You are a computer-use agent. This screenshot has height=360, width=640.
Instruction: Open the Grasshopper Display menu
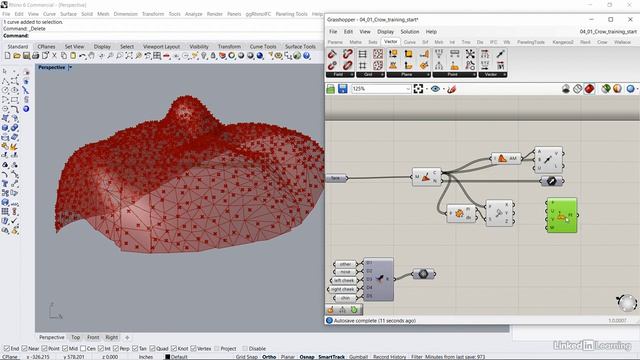tap(385, 31)
